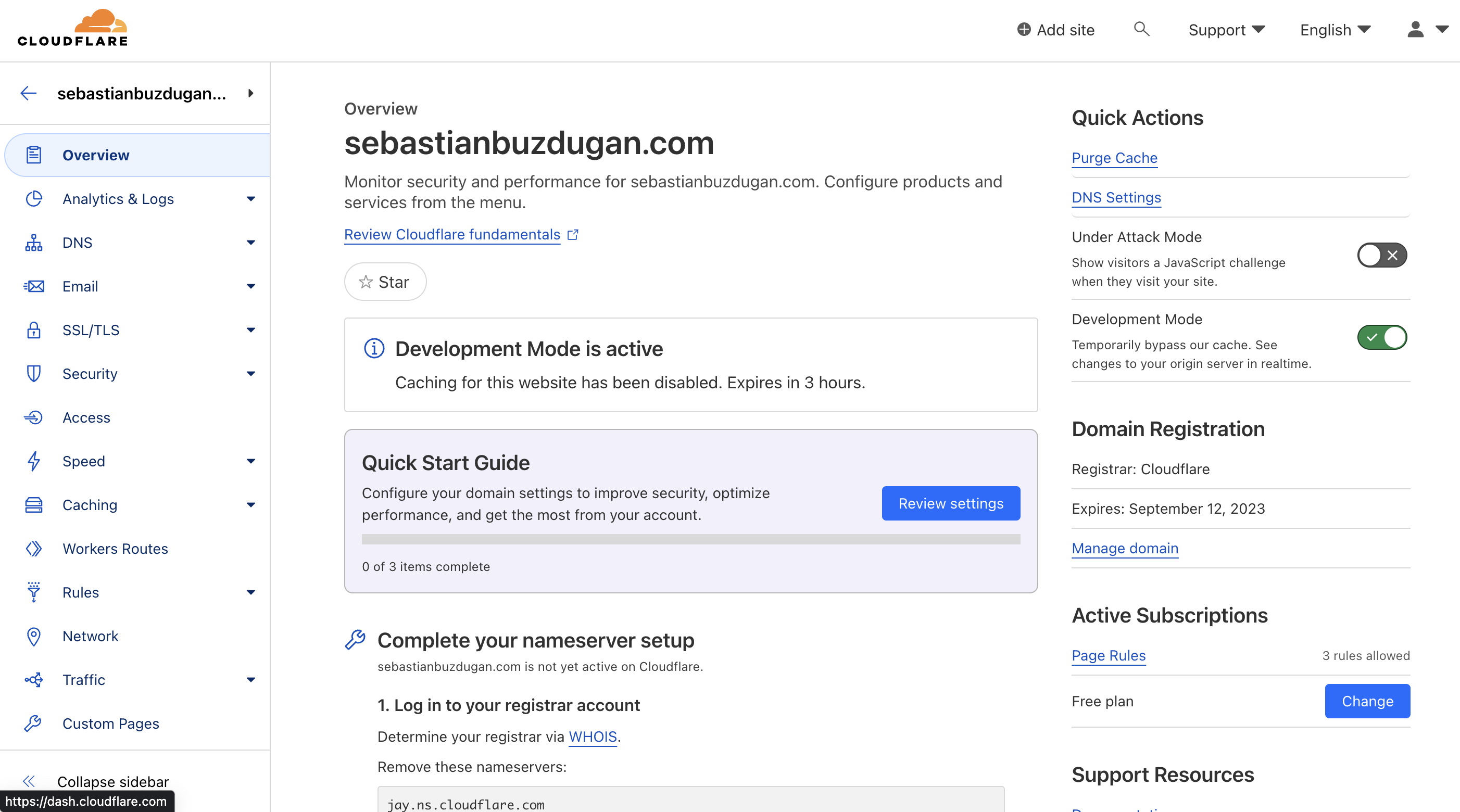Open the English language dropdown

click(x=1335, y=30)
